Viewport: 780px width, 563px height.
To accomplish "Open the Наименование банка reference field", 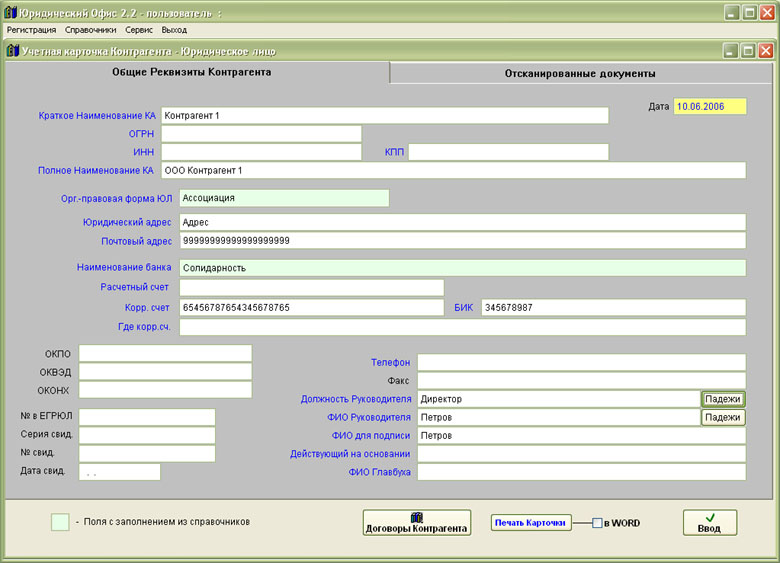I will (x=462, y=268).
